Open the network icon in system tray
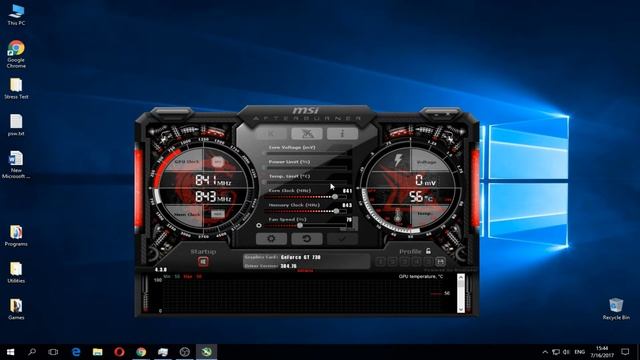The width and height of the screenshot is (640, 360). click(x=556, y=351)
